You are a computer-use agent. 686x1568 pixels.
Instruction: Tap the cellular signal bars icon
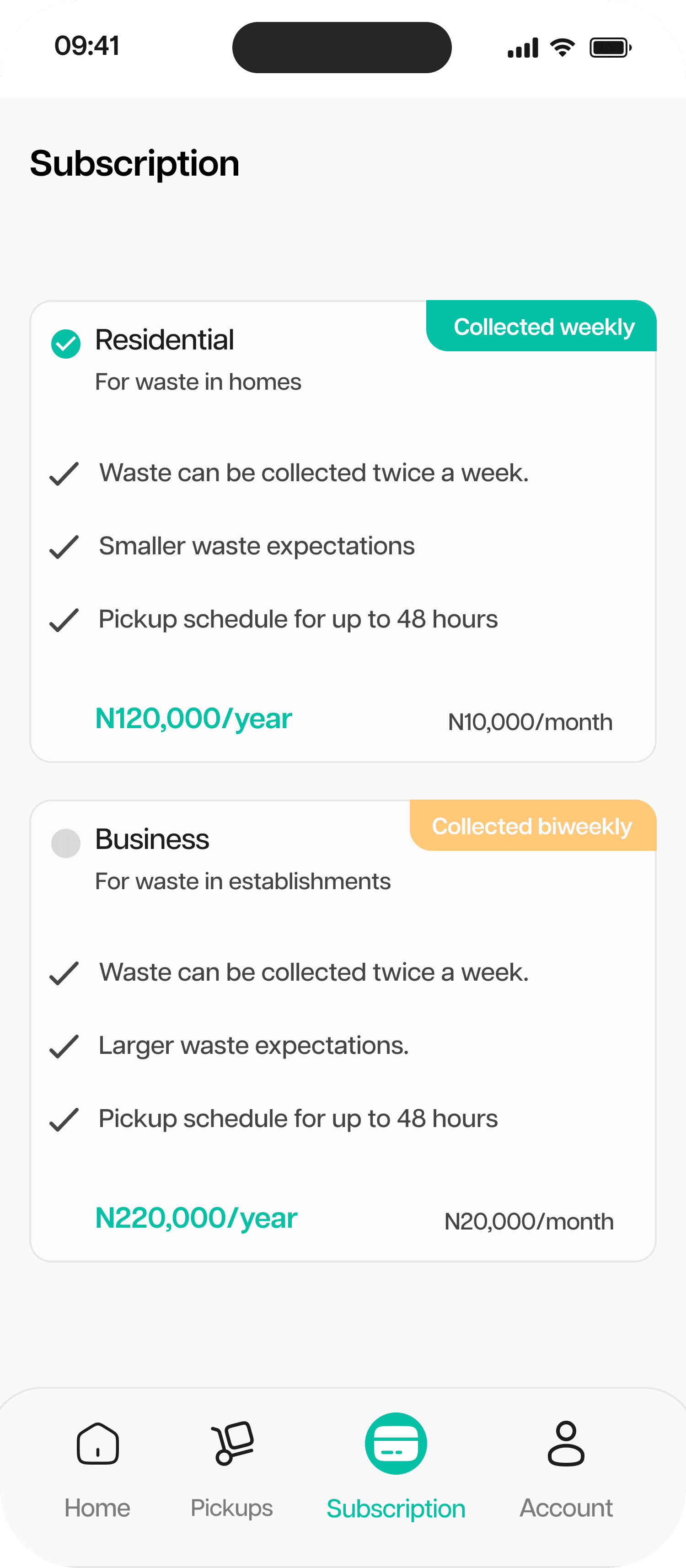523,48
